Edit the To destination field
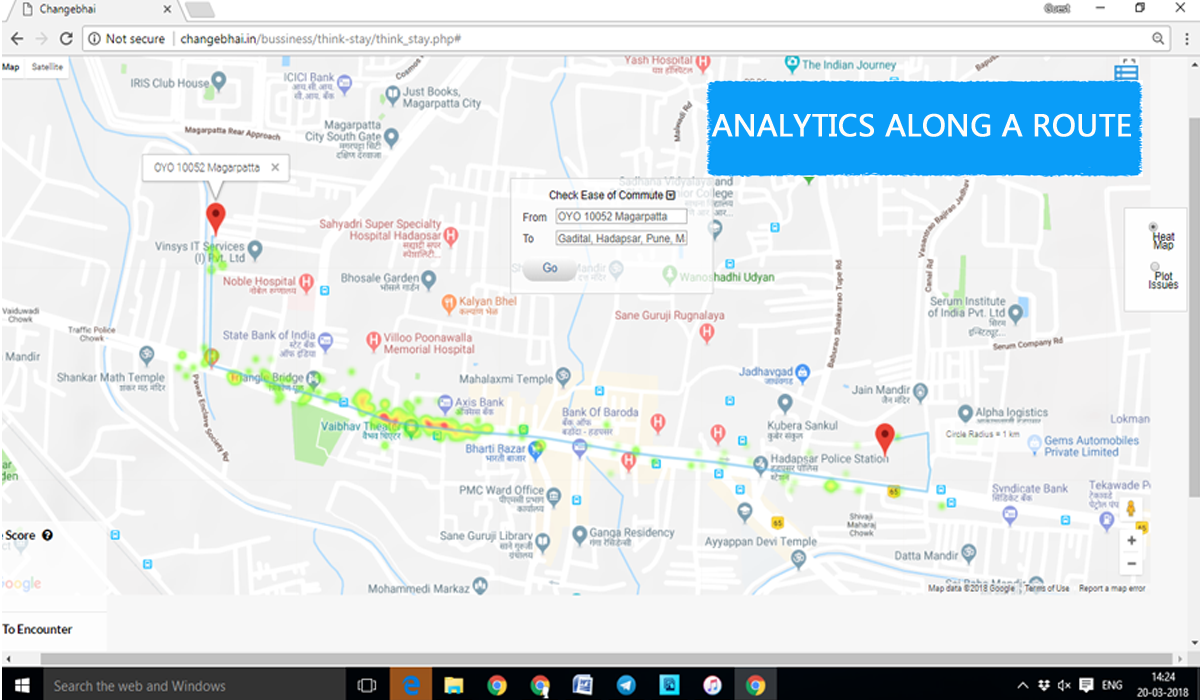 point(622,238)
